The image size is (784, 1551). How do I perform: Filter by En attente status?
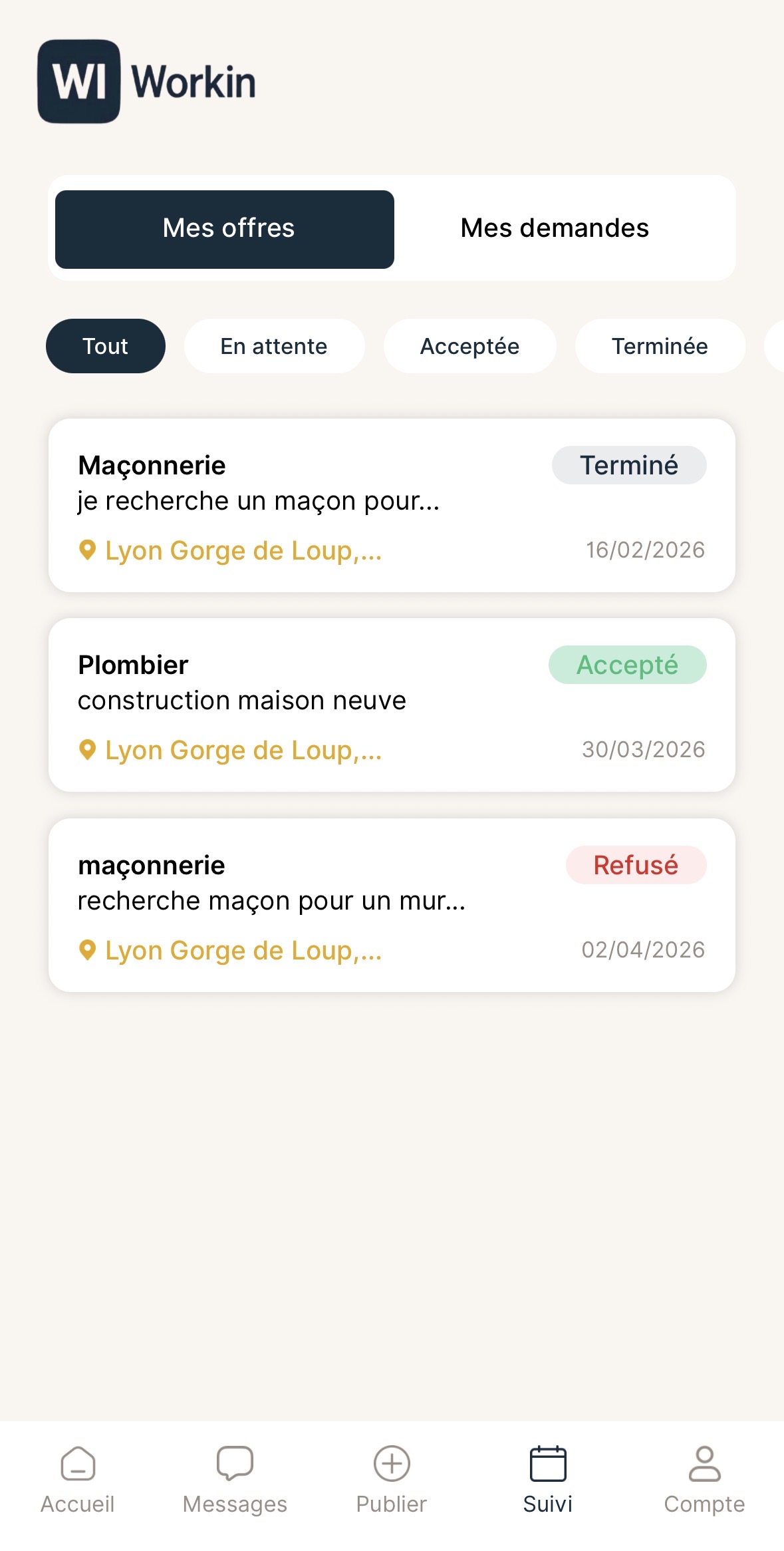(274, 346)
